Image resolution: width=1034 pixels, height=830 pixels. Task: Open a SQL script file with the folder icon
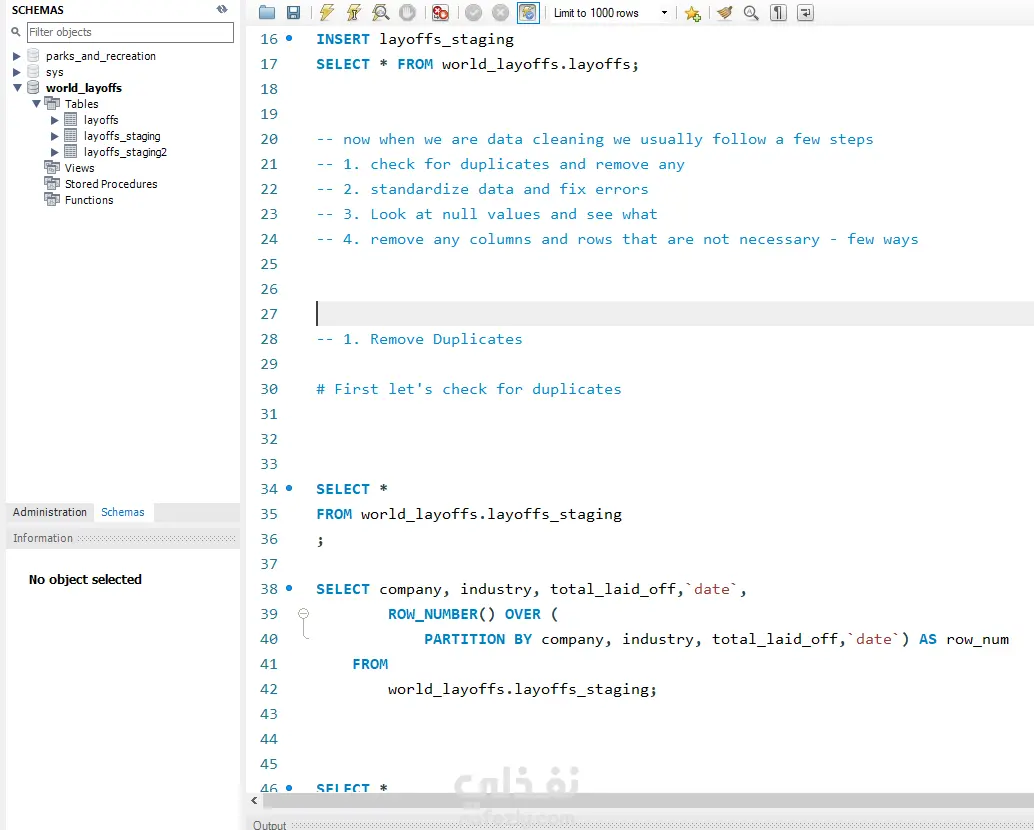[267, 13]
